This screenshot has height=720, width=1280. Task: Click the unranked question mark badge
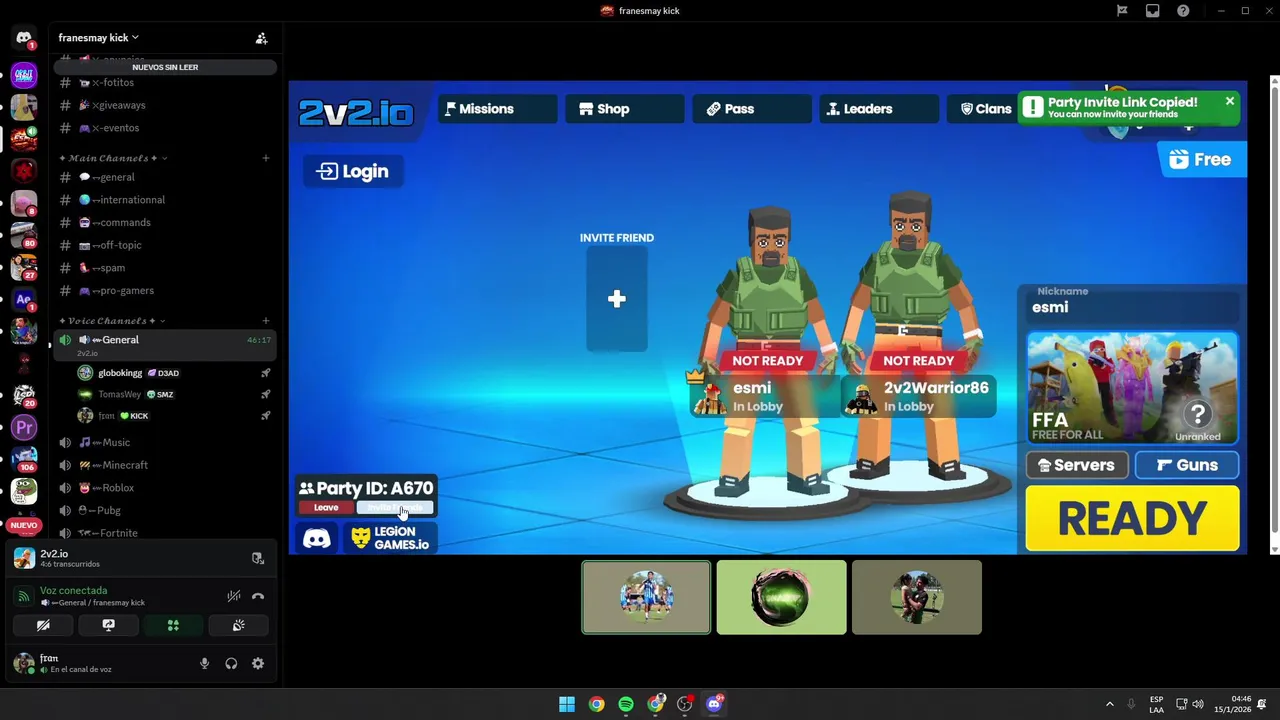point(1198,413)
